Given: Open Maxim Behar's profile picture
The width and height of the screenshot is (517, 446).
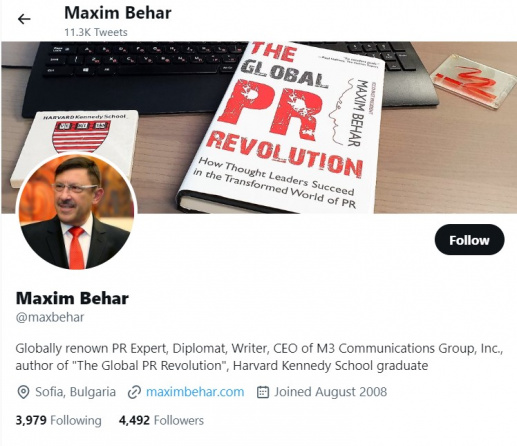Looking at the screenshot, I should point(76,211).
